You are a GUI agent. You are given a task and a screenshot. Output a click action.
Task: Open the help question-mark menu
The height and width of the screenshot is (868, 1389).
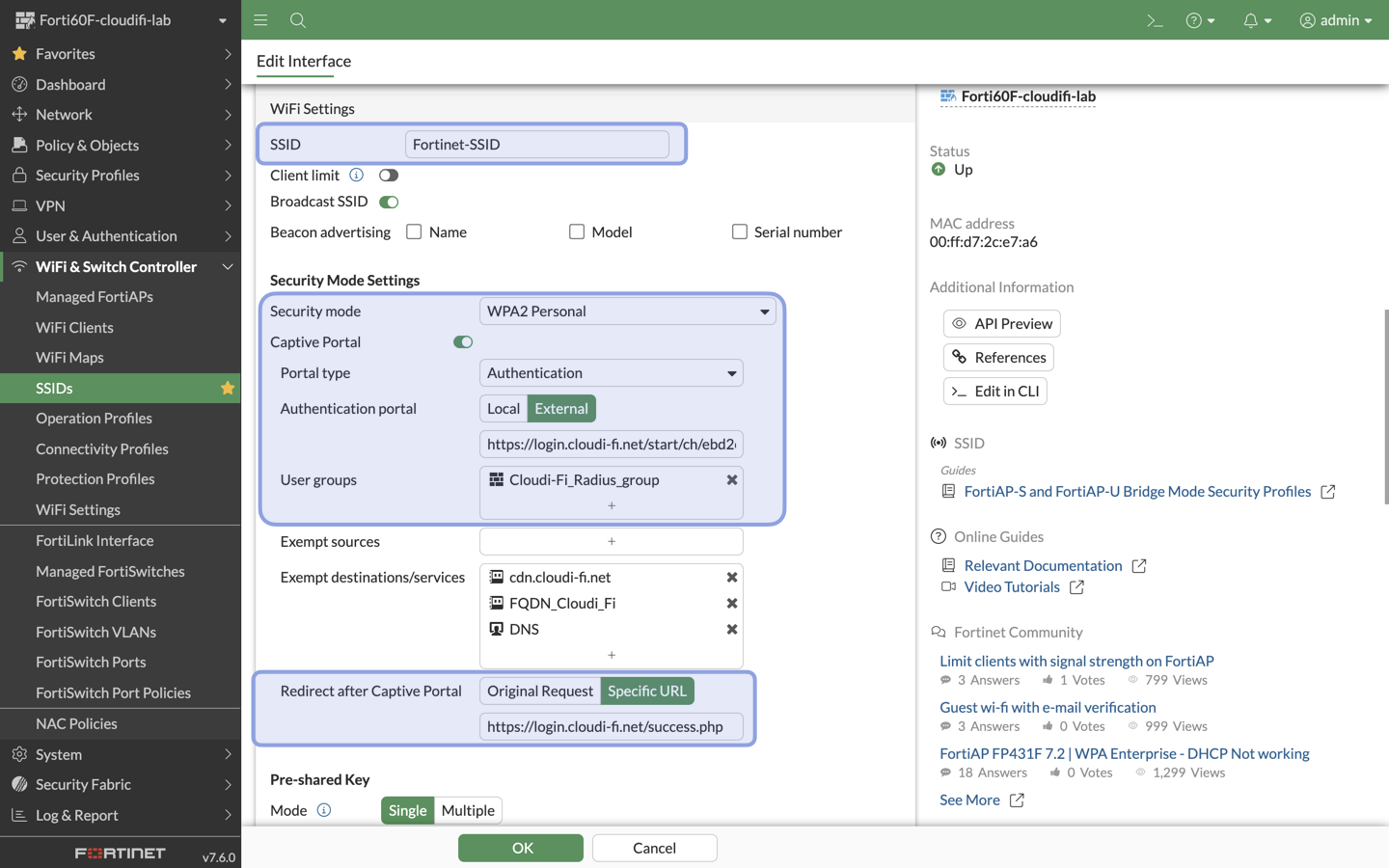pos(1195,19)
